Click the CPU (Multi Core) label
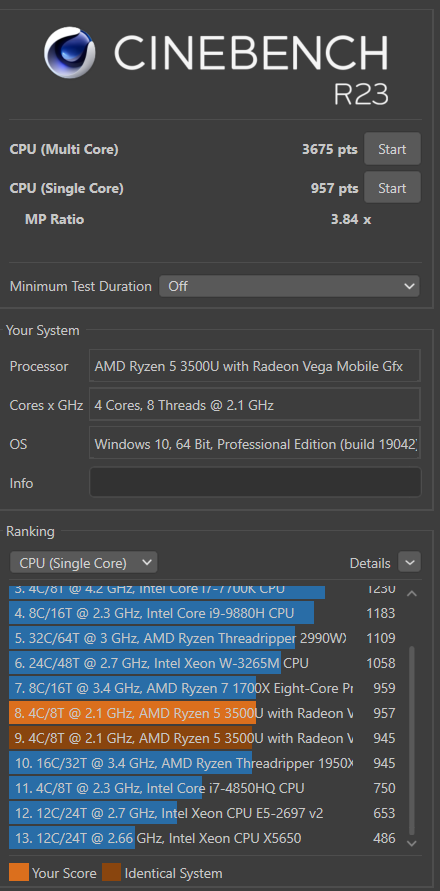This screenshot has height=891, width=440. tap(64, 149)
